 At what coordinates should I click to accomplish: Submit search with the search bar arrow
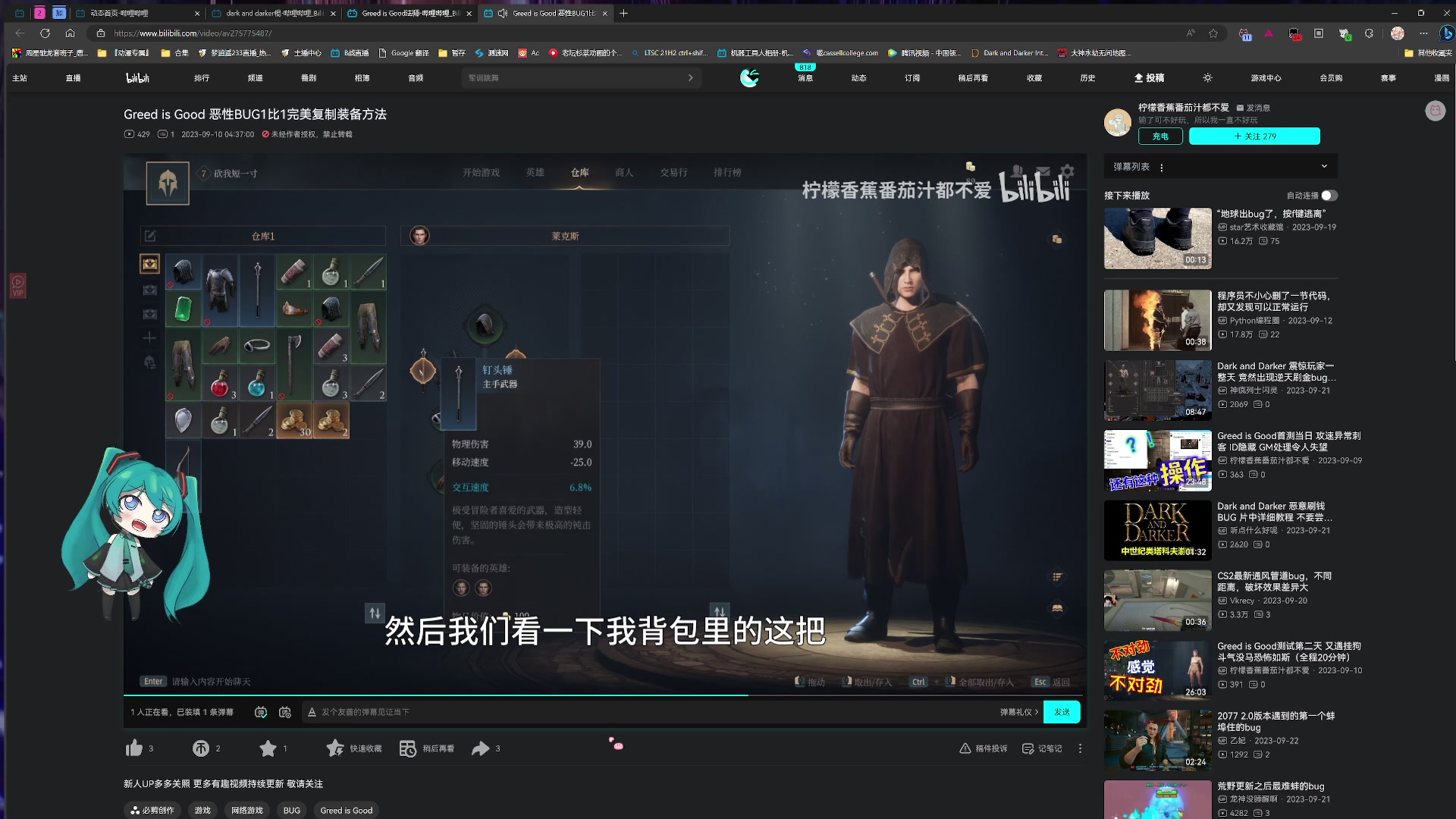(690, 78)
